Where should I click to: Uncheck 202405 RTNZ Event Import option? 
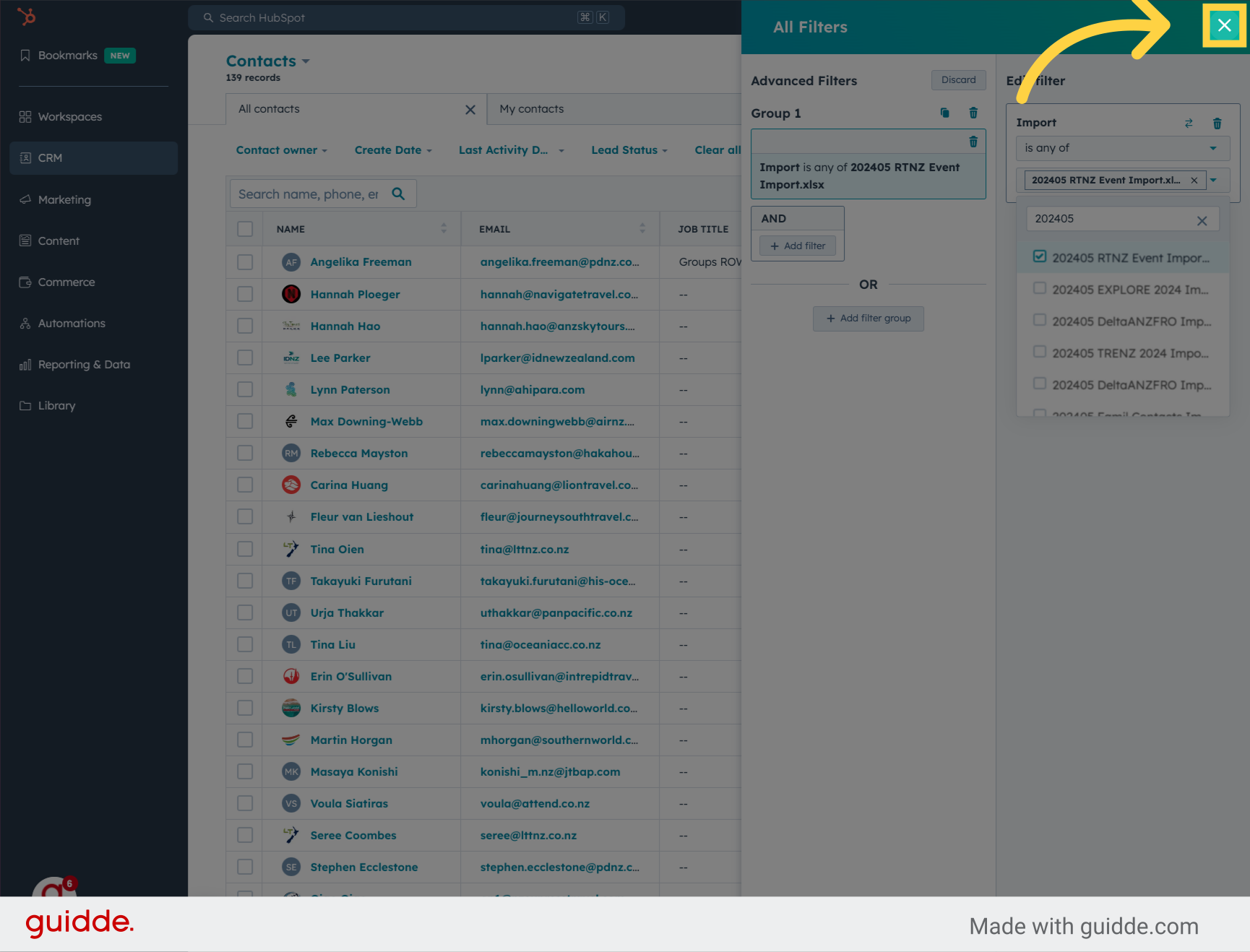point(1040,256)
